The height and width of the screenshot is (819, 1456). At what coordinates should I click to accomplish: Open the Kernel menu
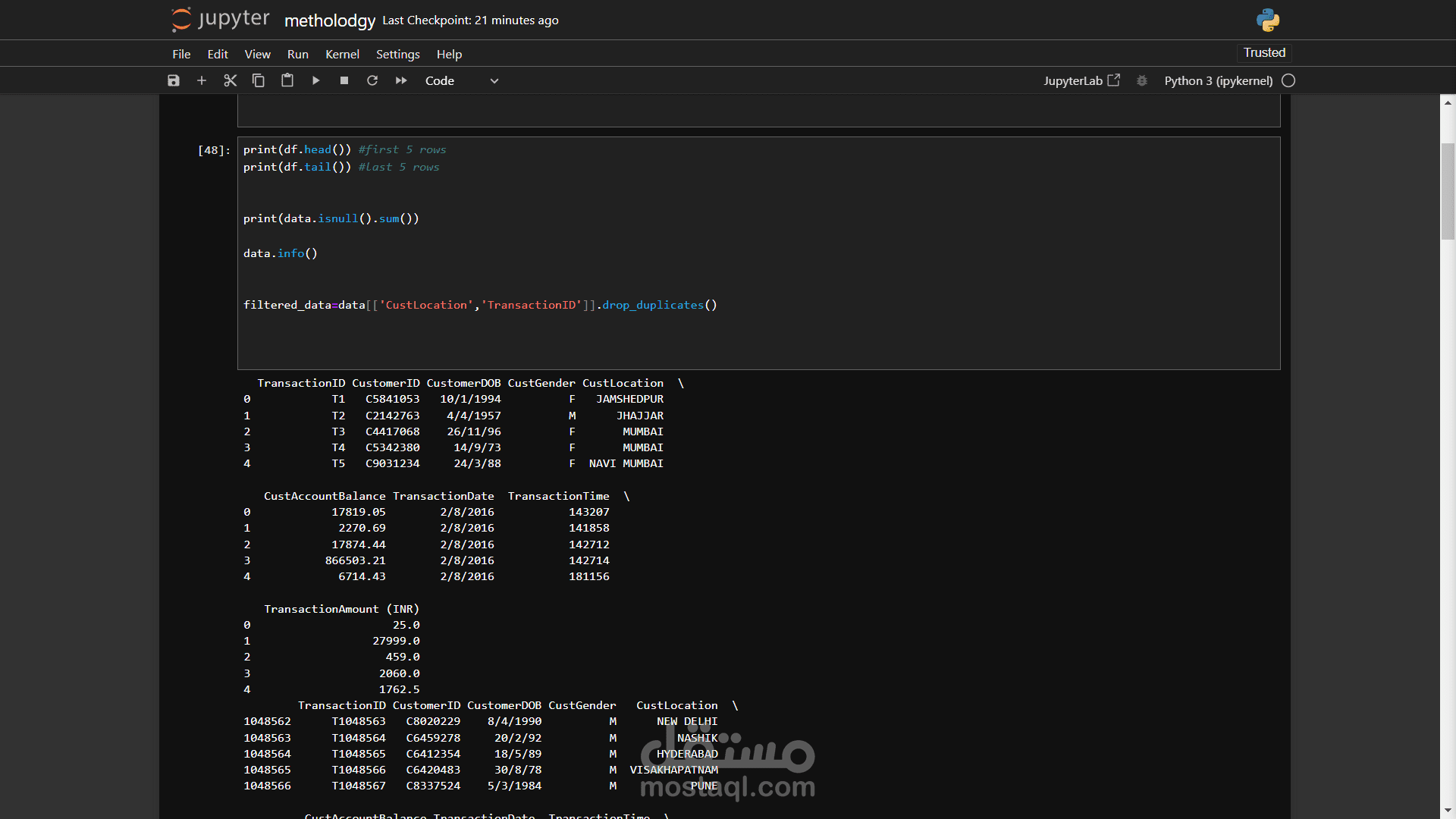pos(342,55)
